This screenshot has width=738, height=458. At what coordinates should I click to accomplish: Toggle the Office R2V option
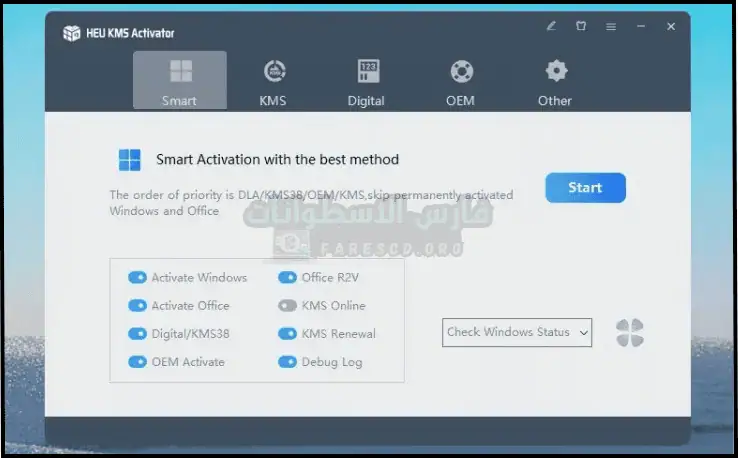(287, 278)
